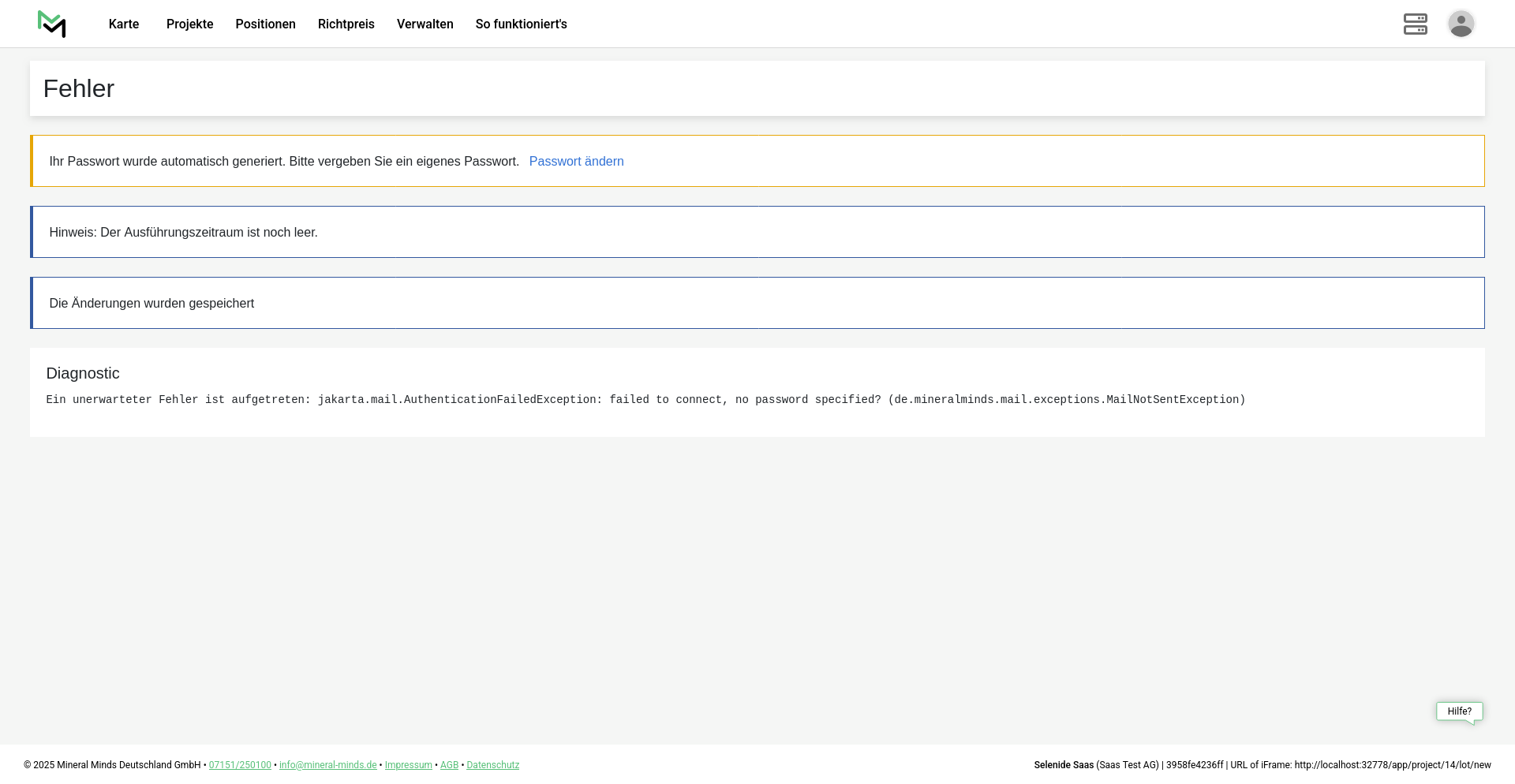Open the server list icon in header
This screenshot has width=1515, height=784.
point(1415,24)
